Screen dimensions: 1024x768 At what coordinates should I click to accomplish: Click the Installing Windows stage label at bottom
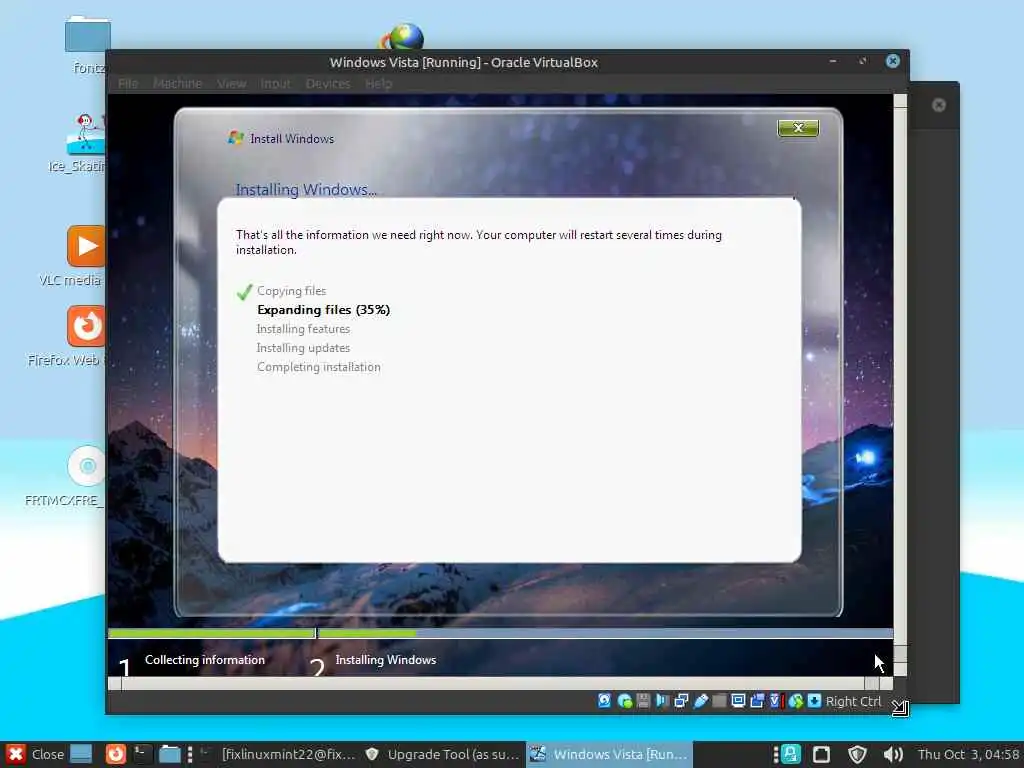click(385, 660)
